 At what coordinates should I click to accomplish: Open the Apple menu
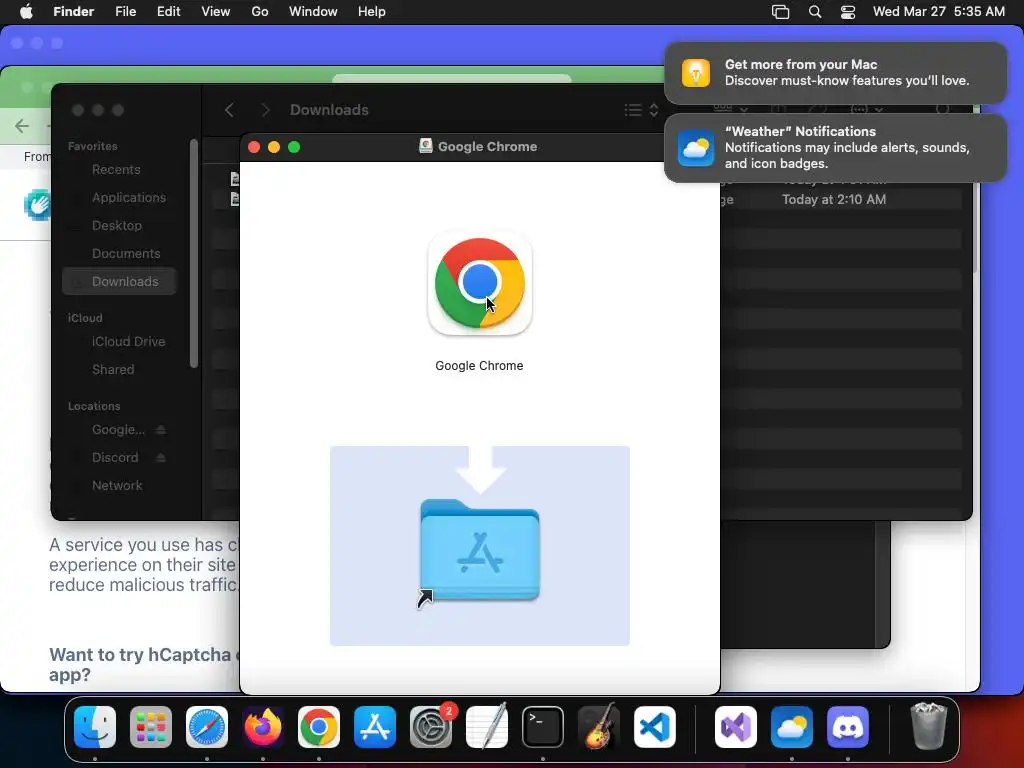pos(26,12)
